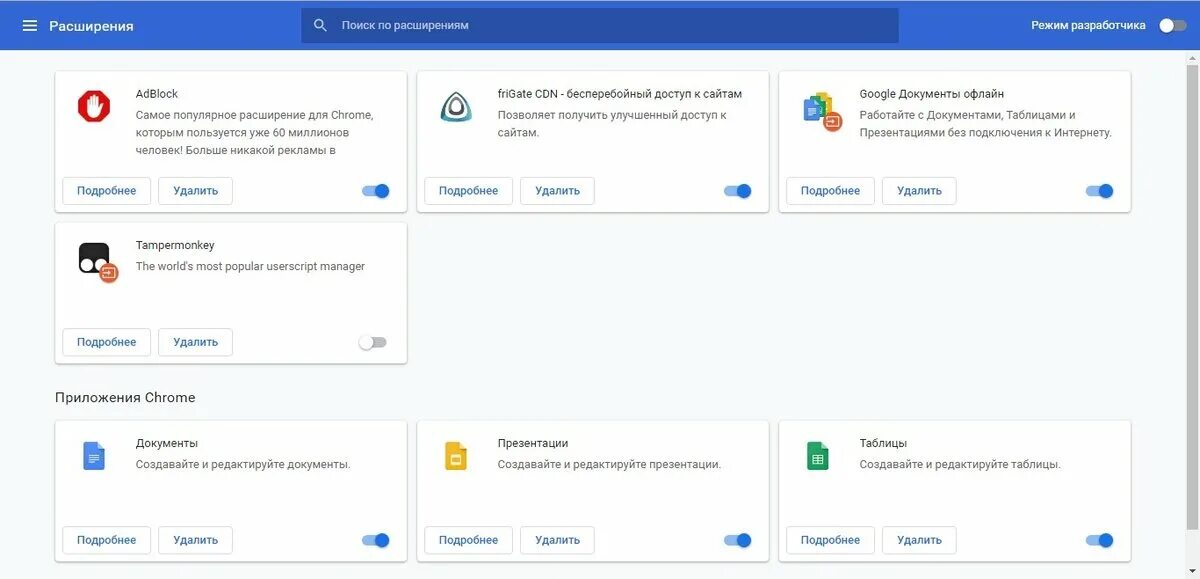Image resolution: width=1200 pixels, height=579 pixels.
Task: Click Удалить for Google Документы офлайн
Action: (x=919, y=191)
